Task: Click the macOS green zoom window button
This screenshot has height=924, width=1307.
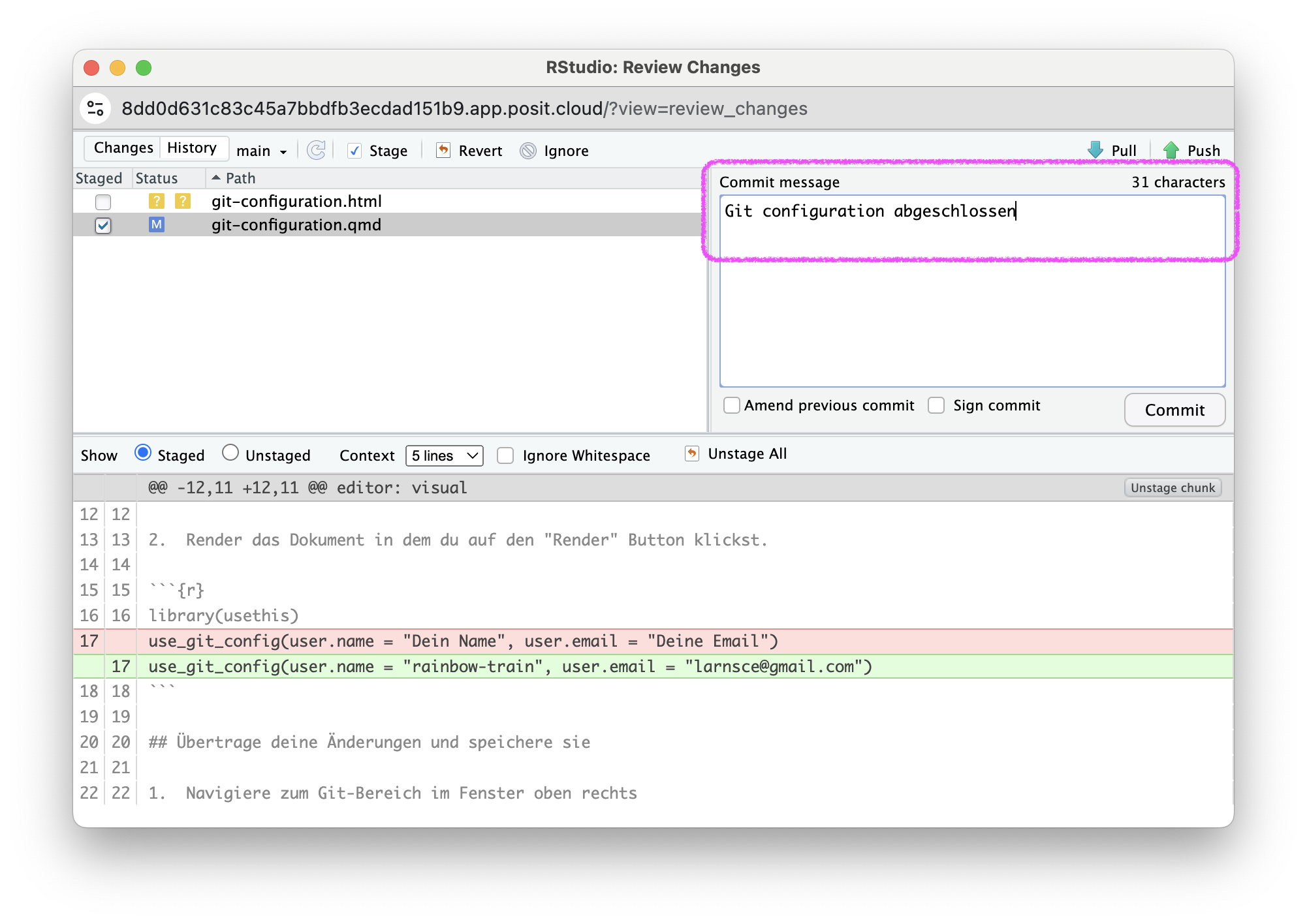Action: [144, 68]
